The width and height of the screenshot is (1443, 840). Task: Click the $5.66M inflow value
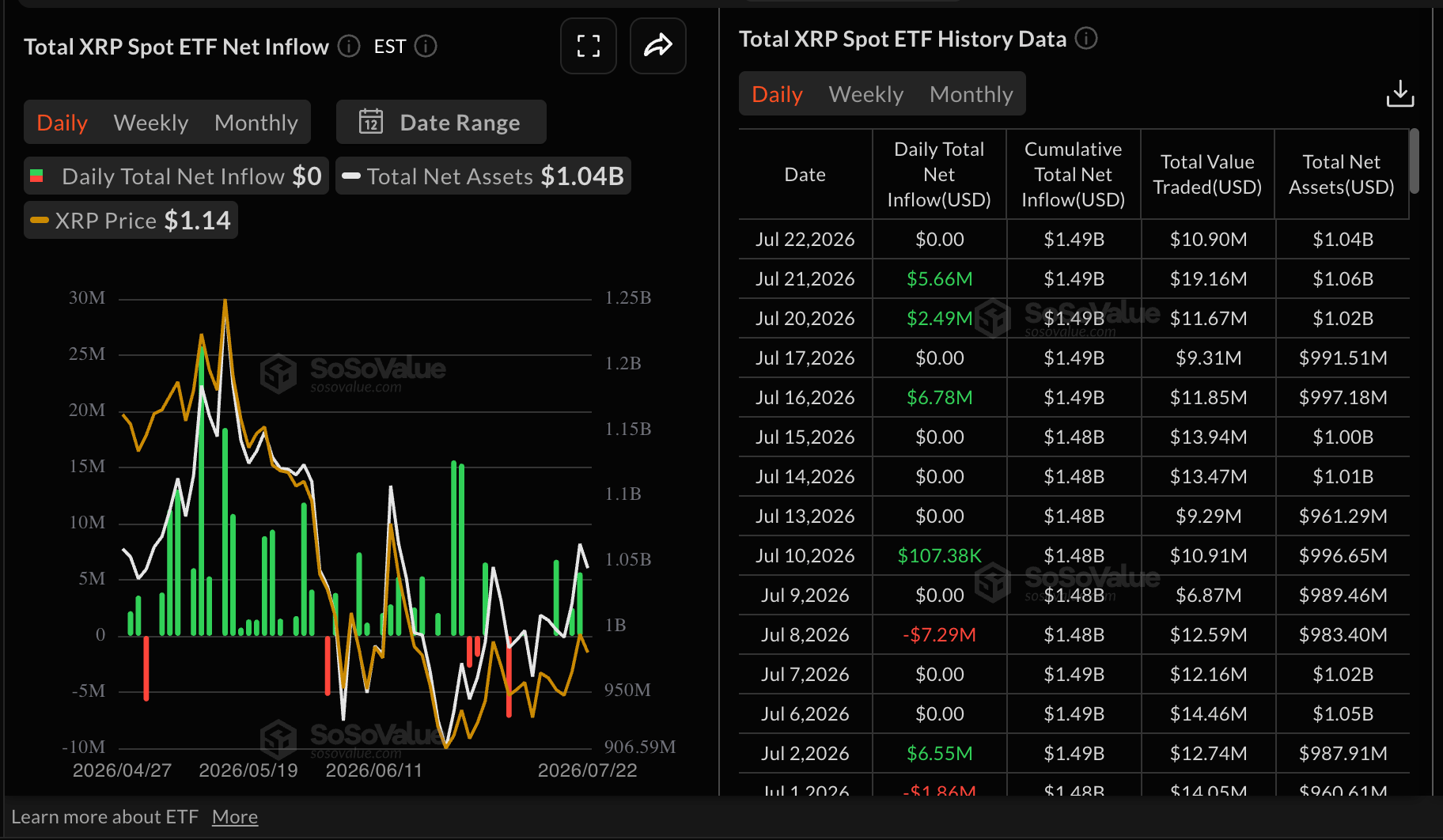[940, 278]
